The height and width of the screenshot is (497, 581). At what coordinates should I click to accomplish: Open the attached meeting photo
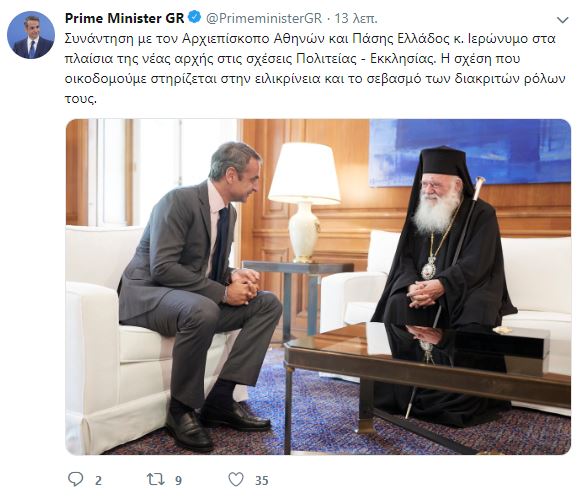tap(318, 287)
